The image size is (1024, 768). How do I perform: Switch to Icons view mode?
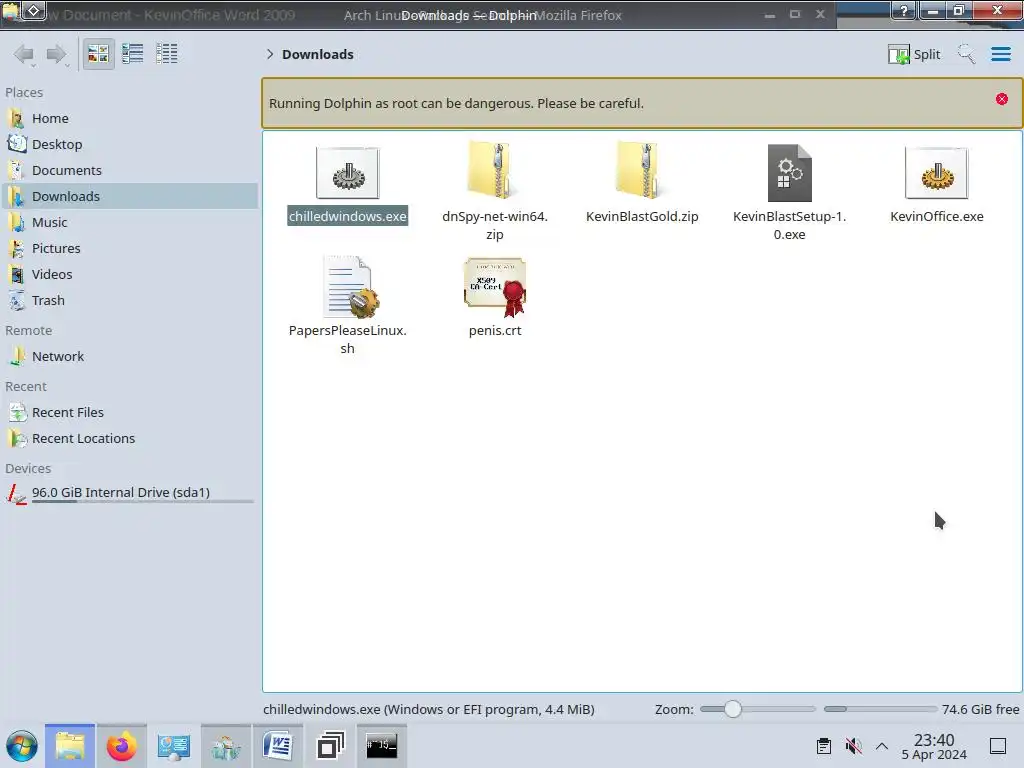pyautogui.click(x=98, y=54)
